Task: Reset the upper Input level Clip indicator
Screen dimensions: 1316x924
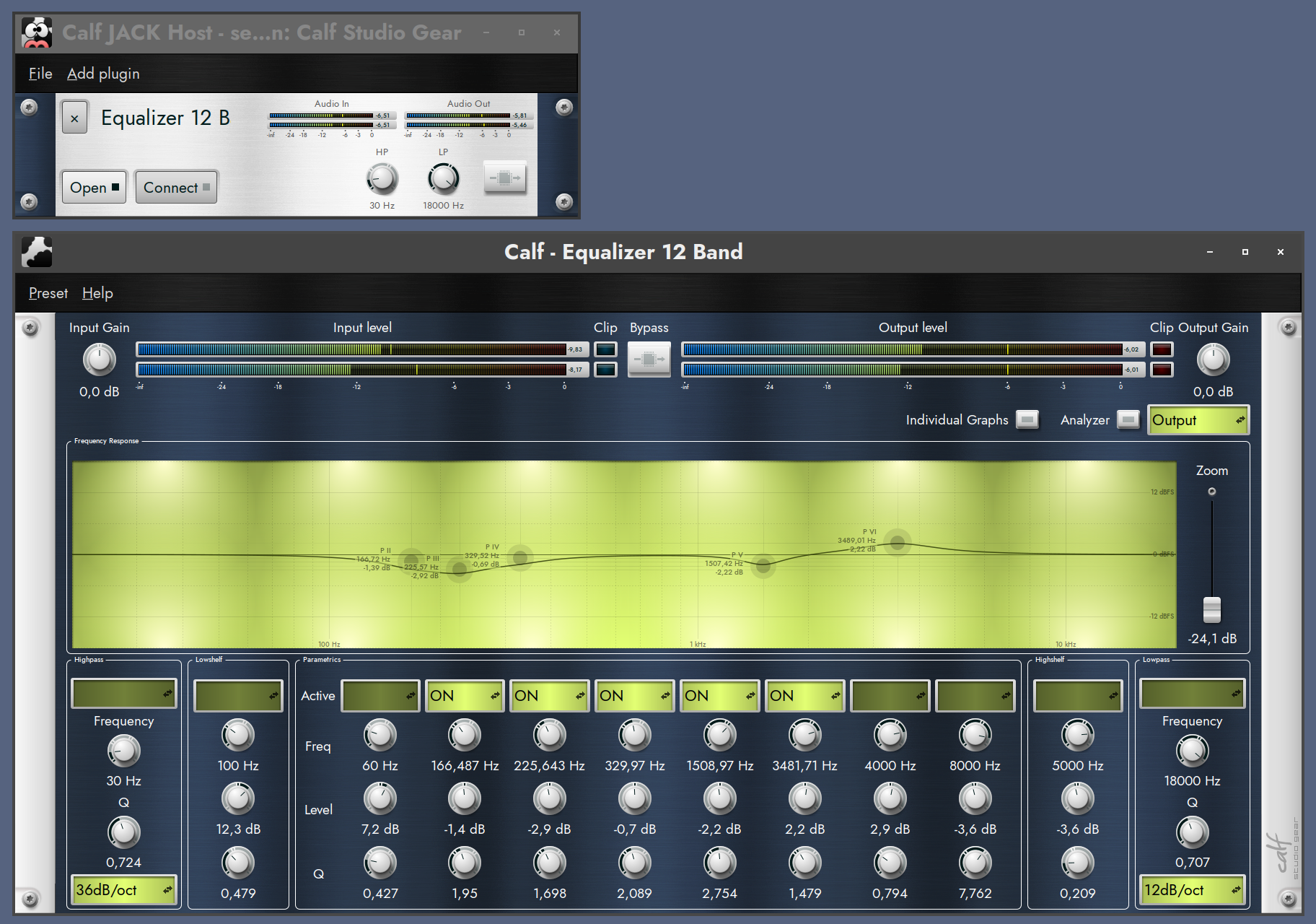Action: click(x=605, y=350)
